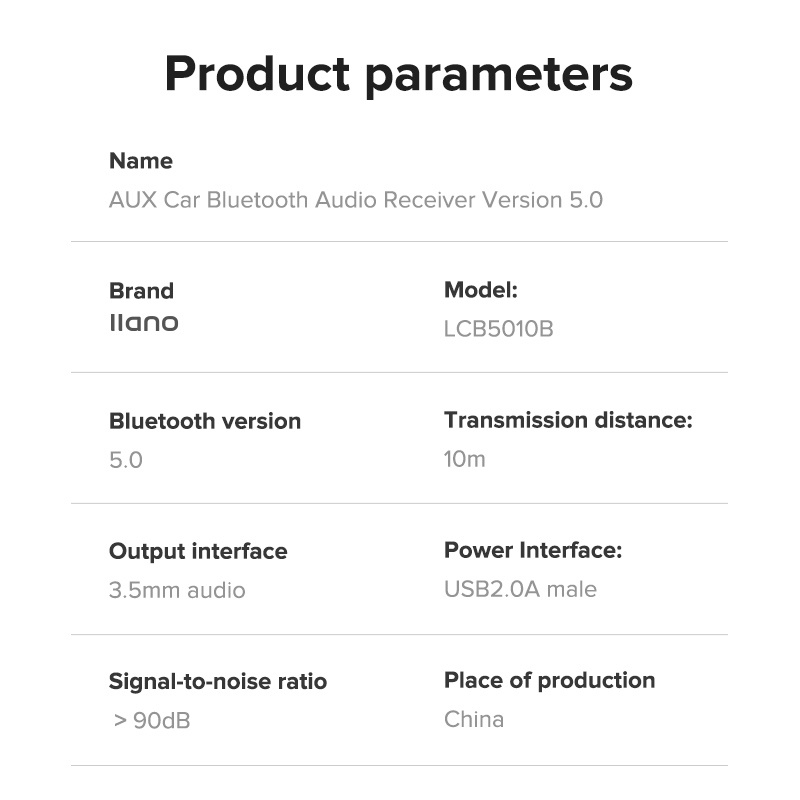800x800 pixels.
Task: Click the Power Interface label
Action: pos(532,550)
